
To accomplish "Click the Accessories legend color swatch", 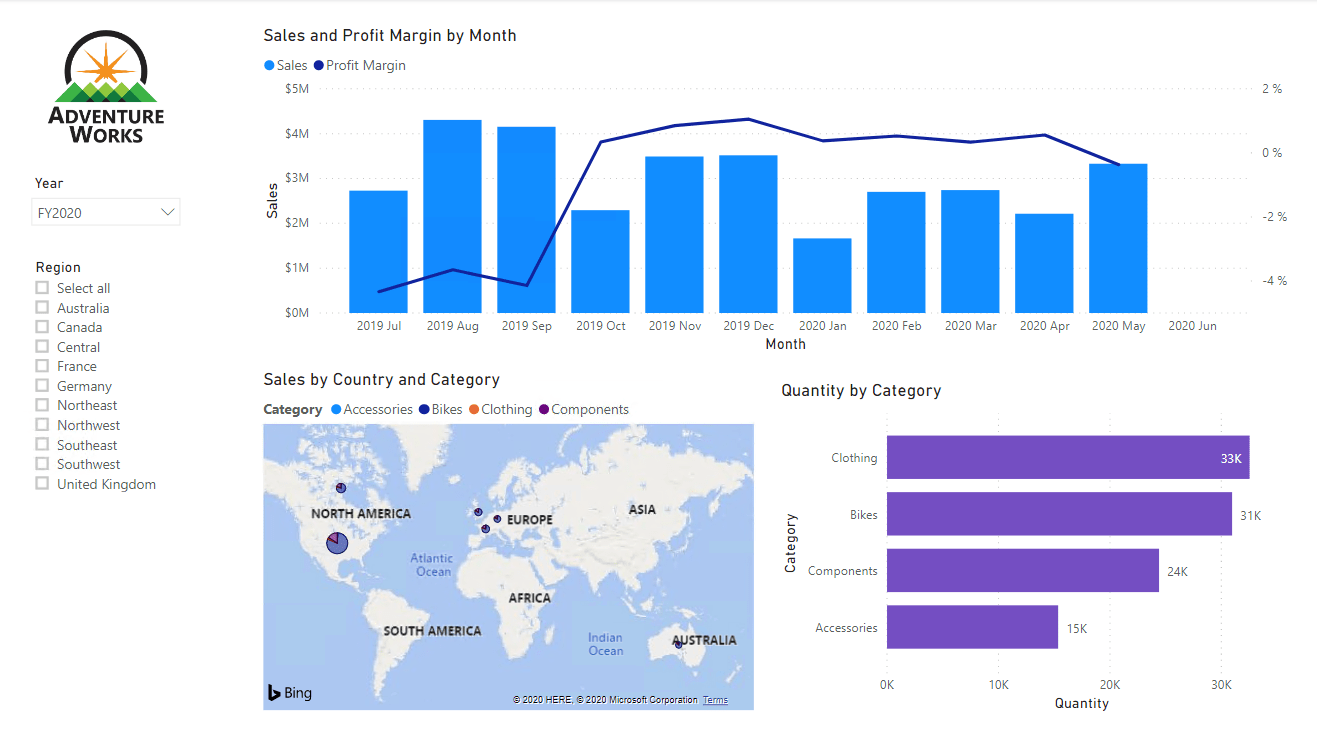I will click(336, 410).
